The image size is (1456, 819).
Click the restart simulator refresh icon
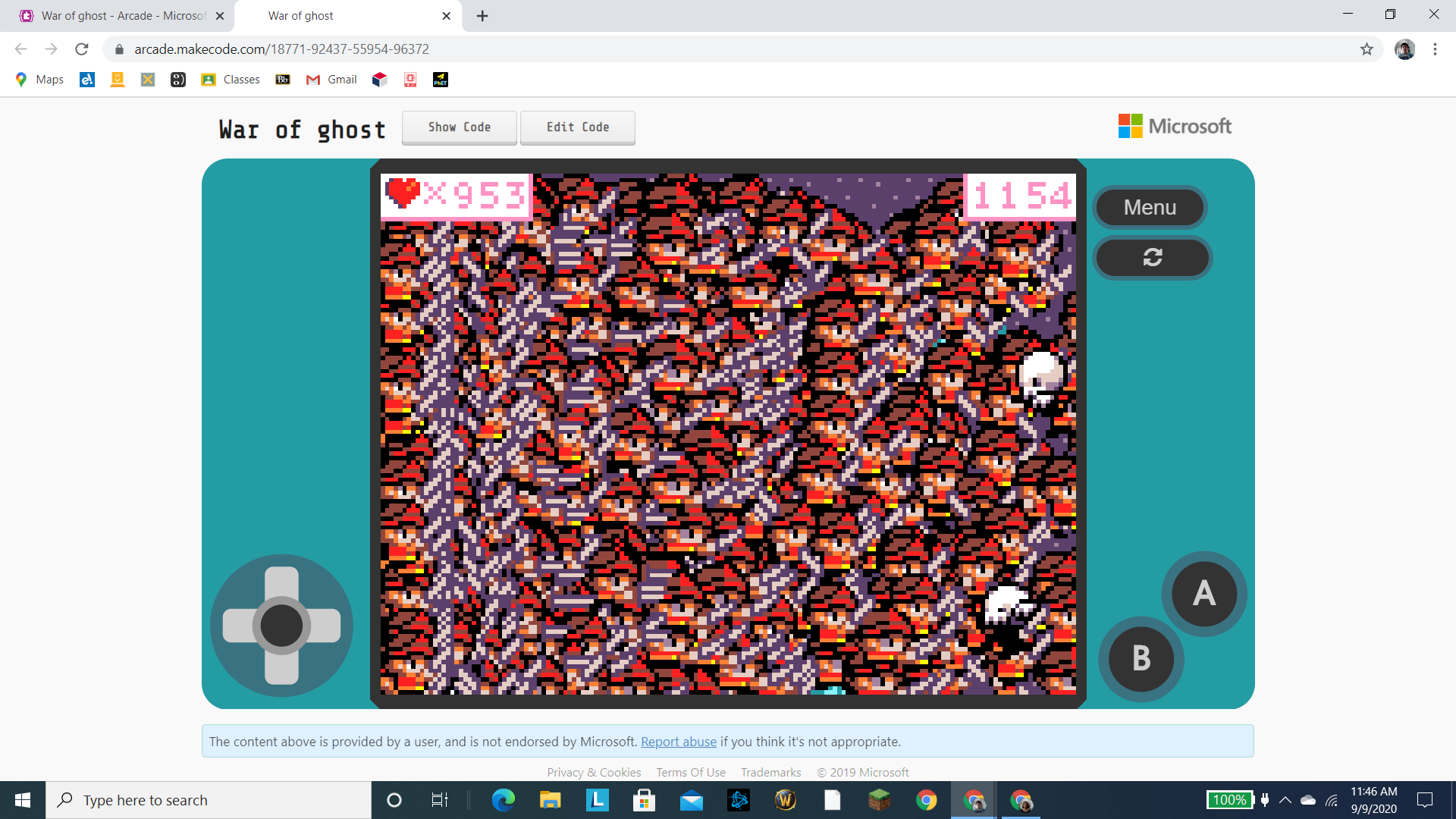tap(1152, 258)
